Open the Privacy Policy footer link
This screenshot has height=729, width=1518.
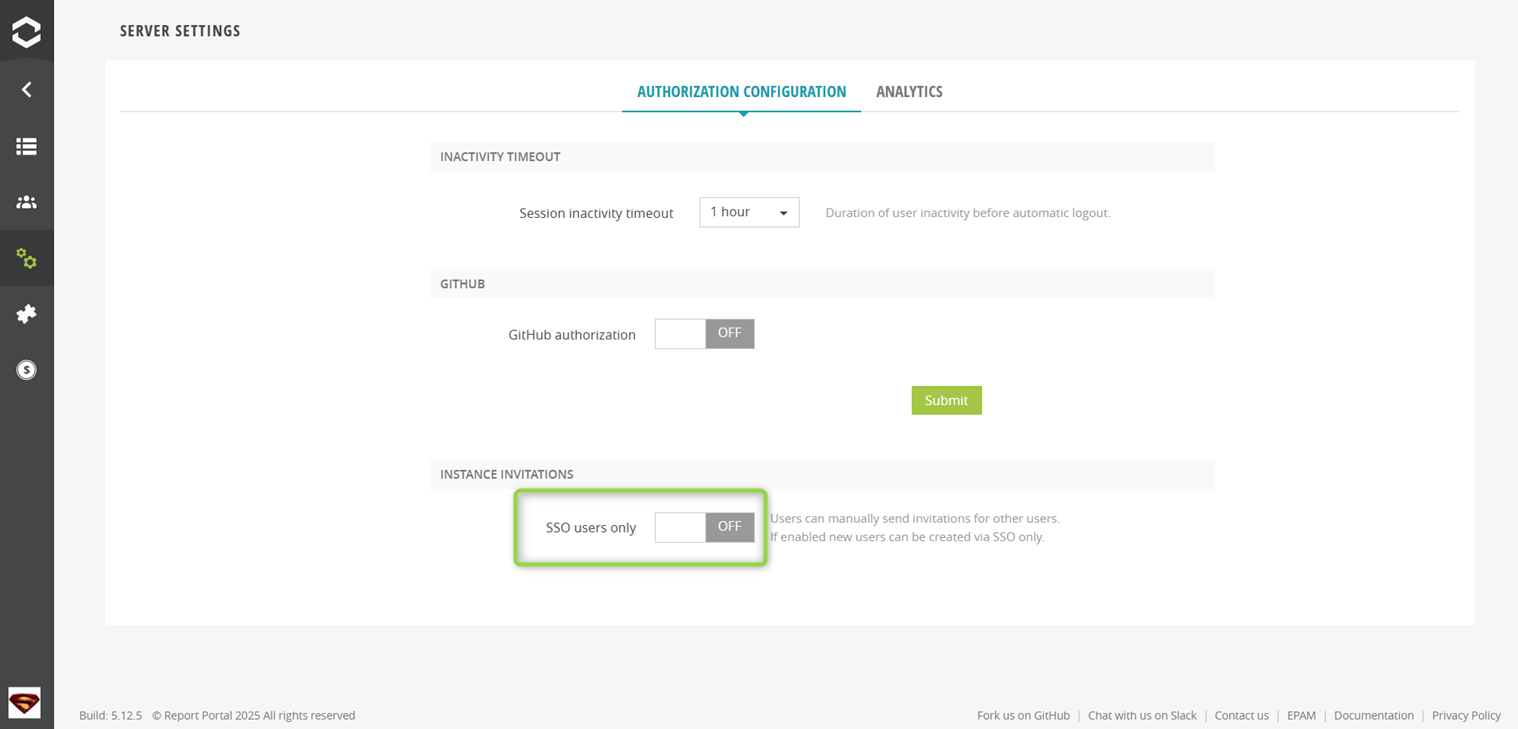1466,715
